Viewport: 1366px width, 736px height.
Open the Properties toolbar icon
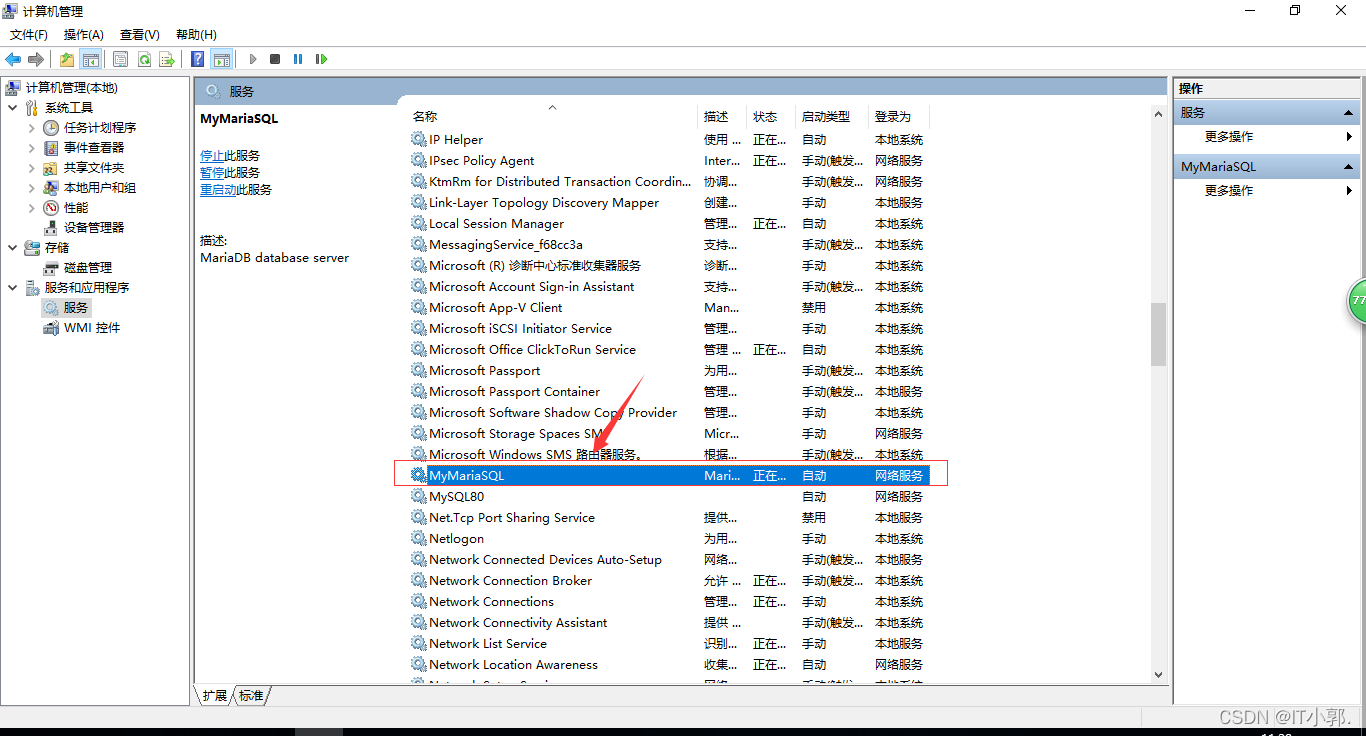[121, 59]
